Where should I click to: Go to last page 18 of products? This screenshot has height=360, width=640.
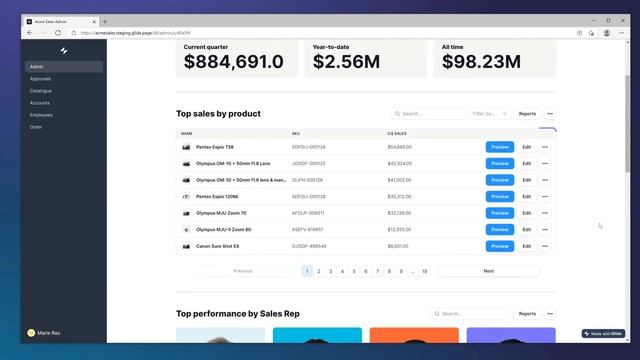tap(424, 271)
